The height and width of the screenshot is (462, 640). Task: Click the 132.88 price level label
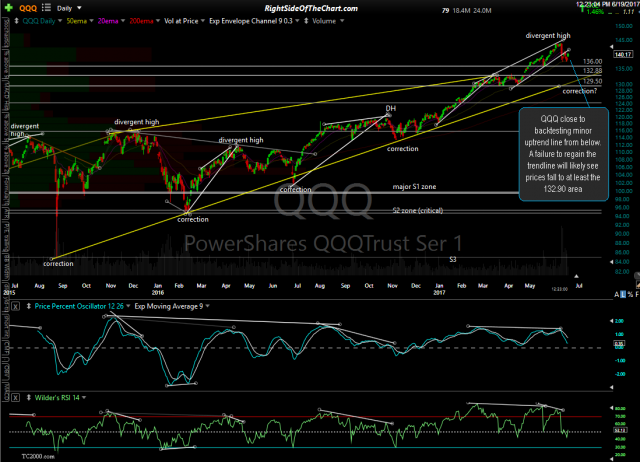pyautogui.click(x=592, y=71)
